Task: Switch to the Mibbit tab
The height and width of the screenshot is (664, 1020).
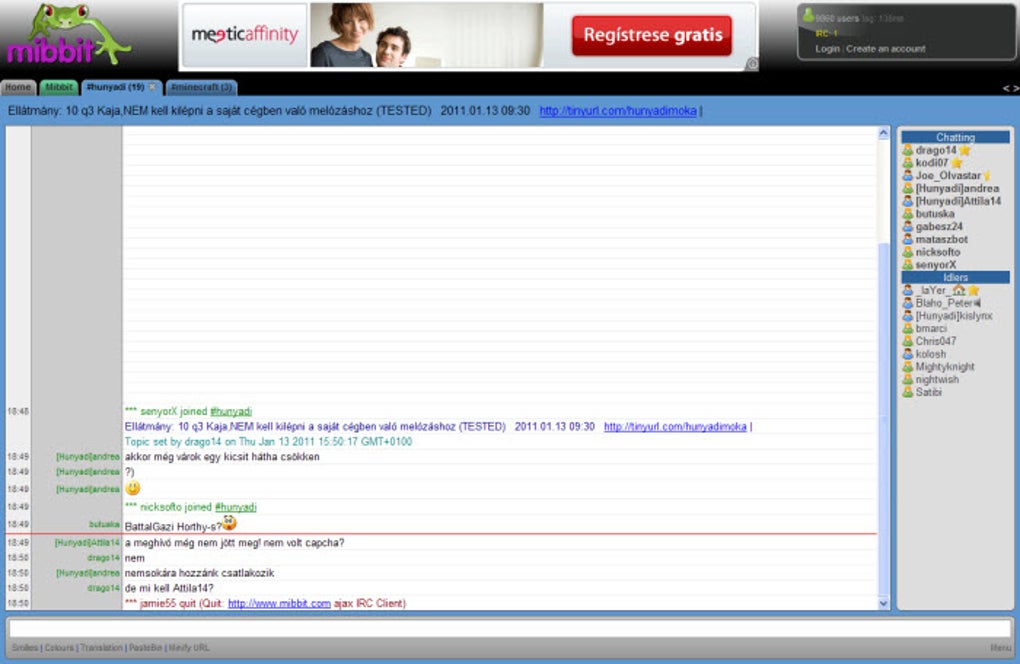Action: click(x=58, y=87)
